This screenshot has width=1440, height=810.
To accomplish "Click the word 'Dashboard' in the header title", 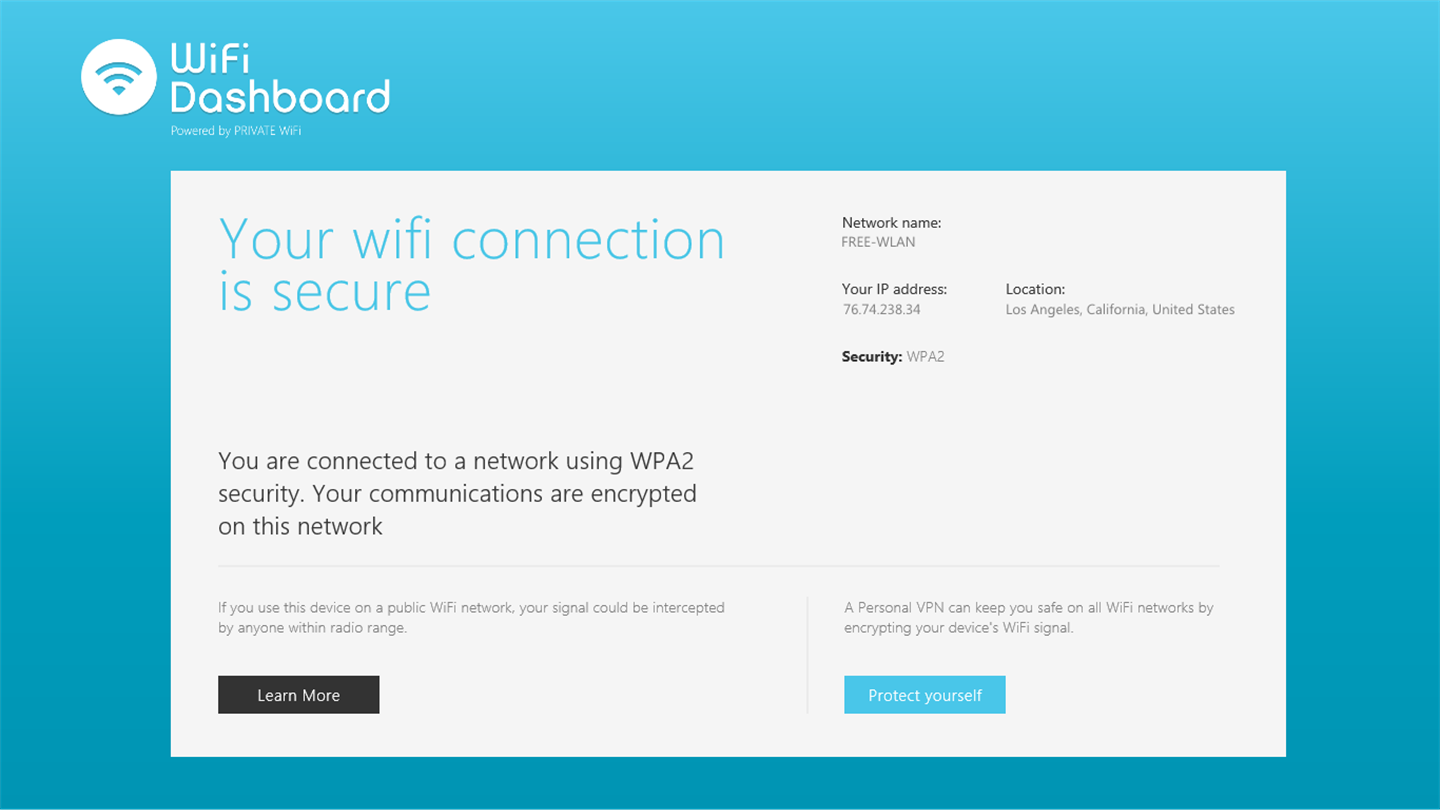I will [280, 97].
